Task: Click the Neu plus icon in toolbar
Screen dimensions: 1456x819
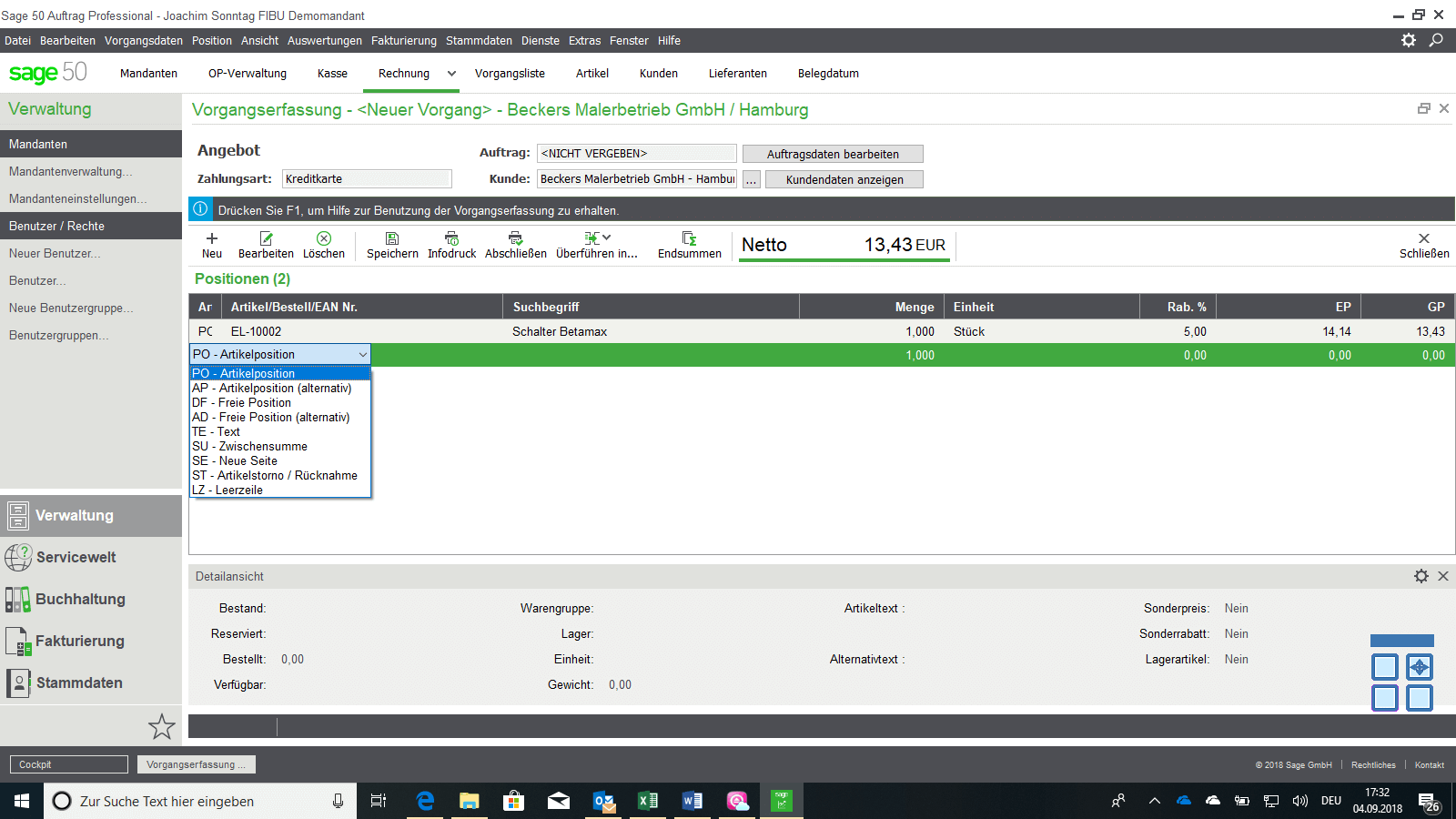Action: [x=212, y=238]
